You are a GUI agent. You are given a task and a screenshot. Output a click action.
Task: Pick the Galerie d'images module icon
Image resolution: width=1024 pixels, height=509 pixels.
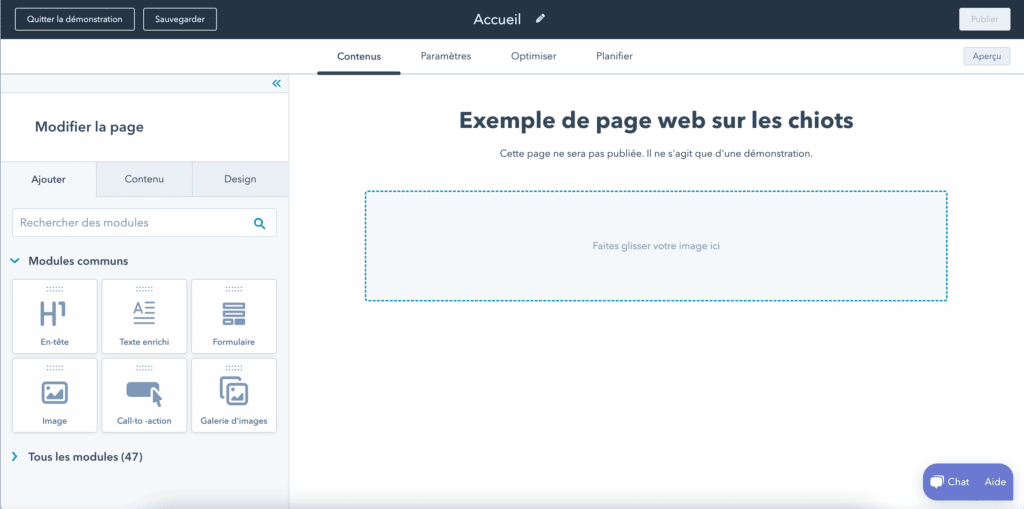click(233, 392)
